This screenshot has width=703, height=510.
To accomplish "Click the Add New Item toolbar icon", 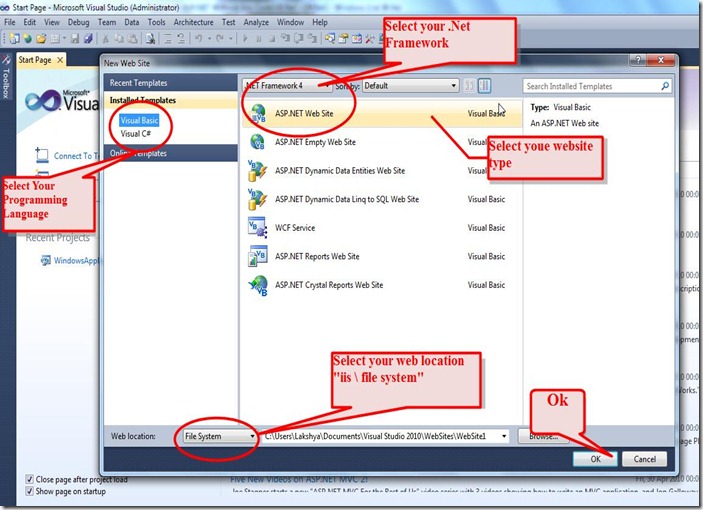I will click(x=55, y=39).
